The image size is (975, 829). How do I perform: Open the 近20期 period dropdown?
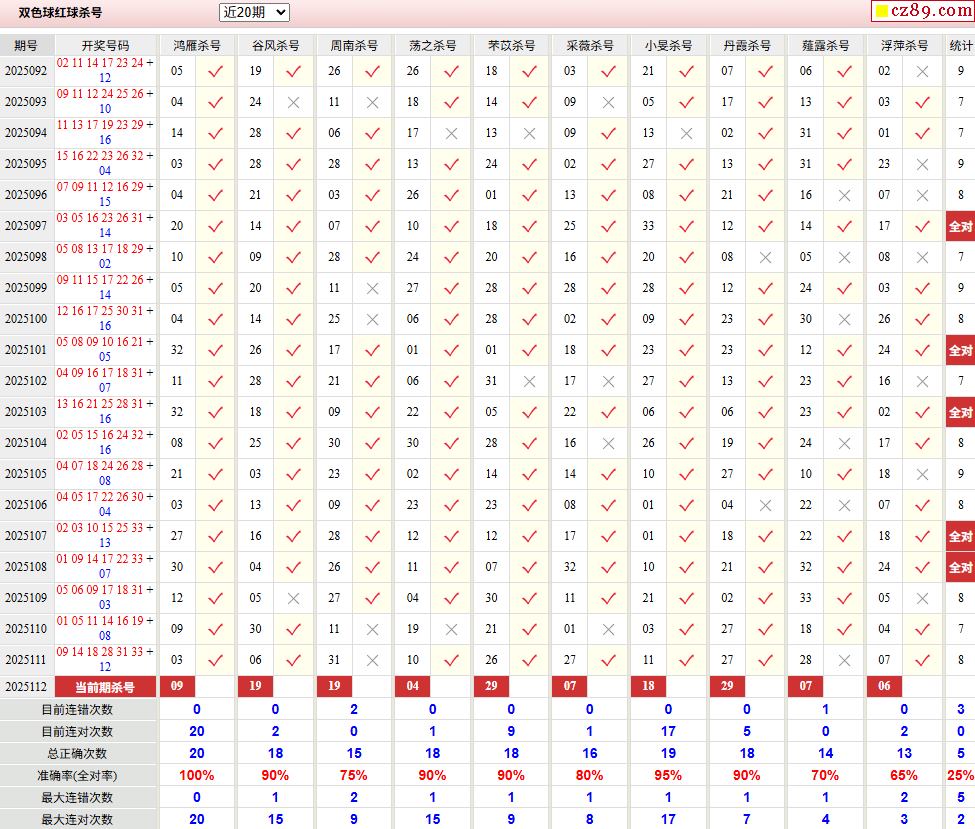click(254, 12)
